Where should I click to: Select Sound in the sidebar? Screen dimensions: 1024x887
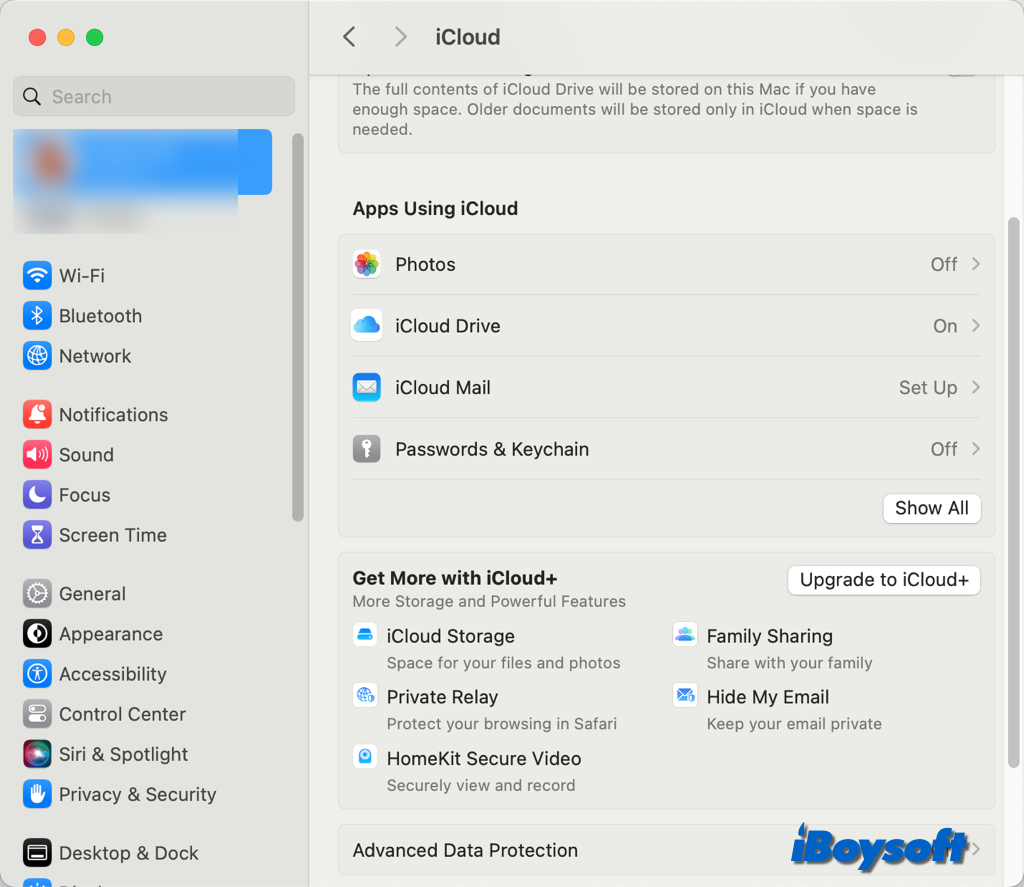(87, 455)
